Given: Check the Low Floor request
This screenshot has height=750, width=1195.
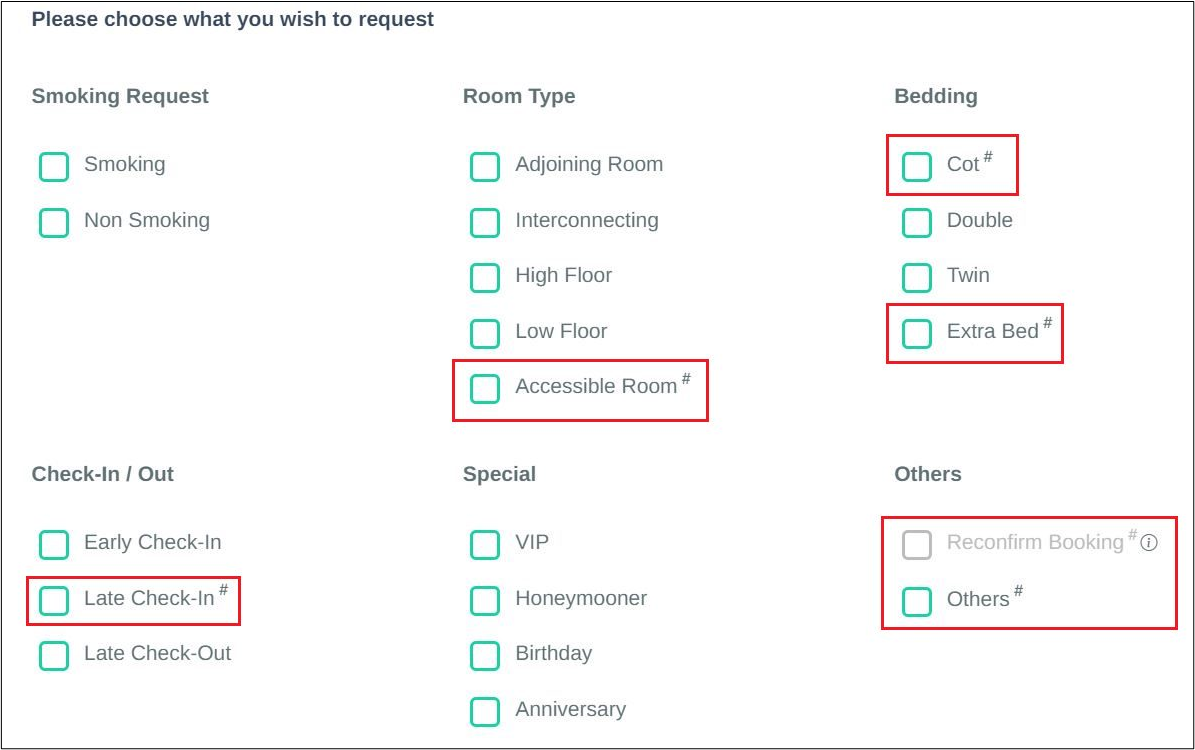Looking at the screenshot, I should click(485, 333).
